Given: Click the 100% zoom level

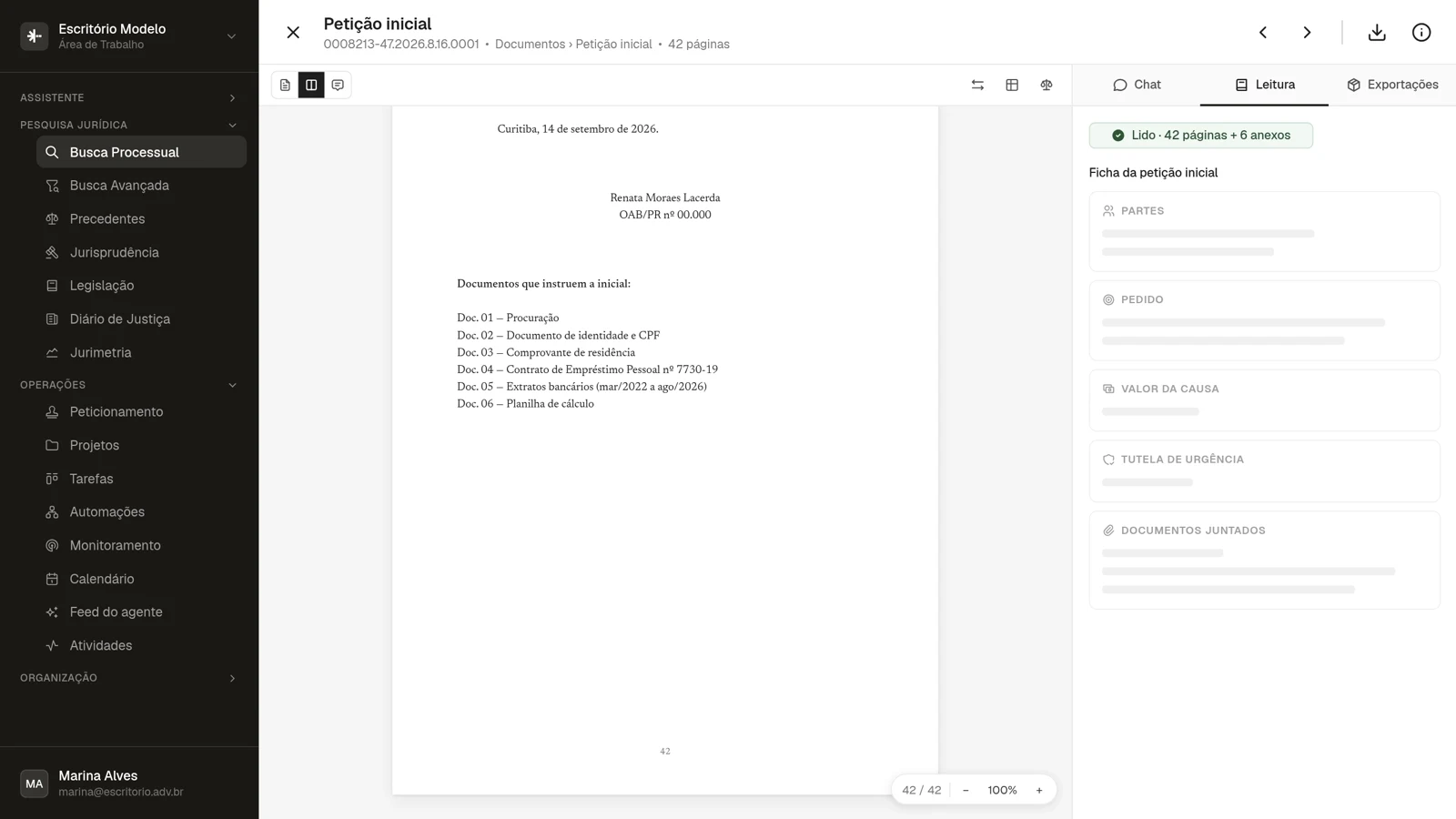Looking at the screenshot, I should click(1002, 790).
